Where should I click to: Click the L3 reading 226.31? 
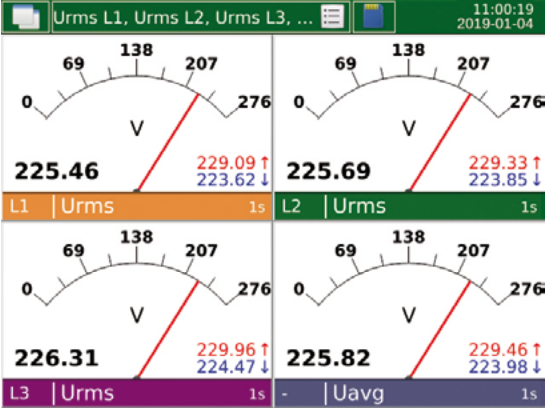[x=56, y=358]
